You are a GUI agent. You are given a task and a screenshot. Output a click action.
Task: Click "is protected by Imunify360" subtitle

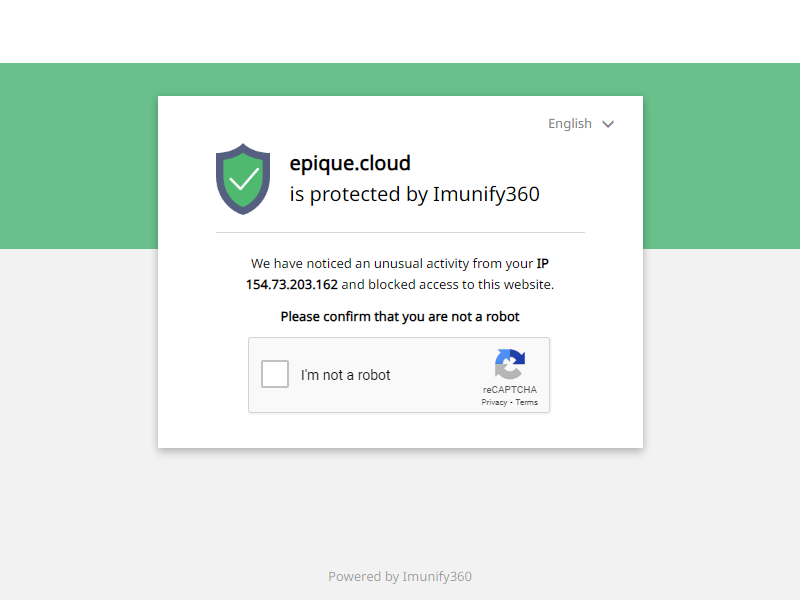point(414,194)
